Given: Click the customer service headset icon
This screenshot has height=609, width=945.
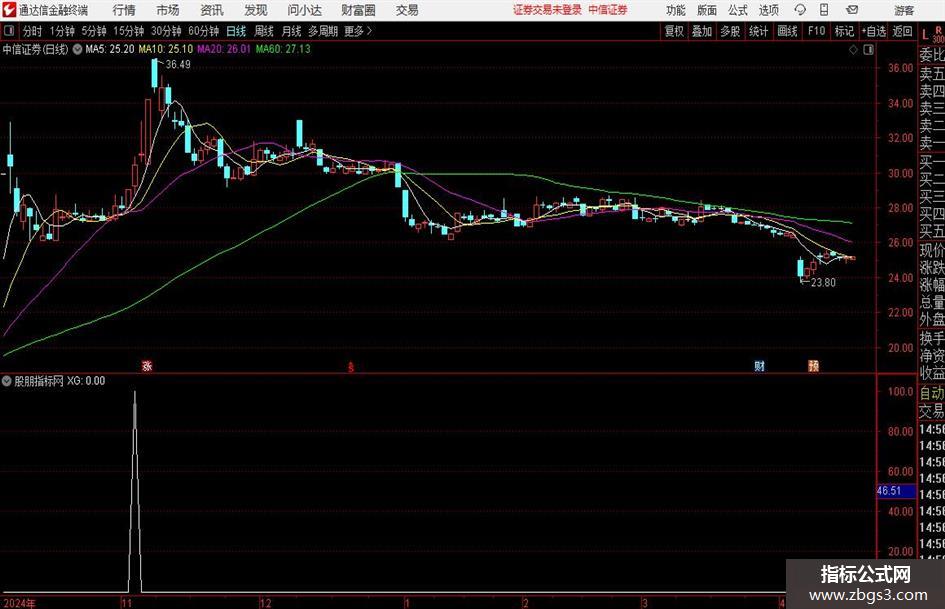Looking at the screenshot, I should pyautogui.click(x=800, y=10).
